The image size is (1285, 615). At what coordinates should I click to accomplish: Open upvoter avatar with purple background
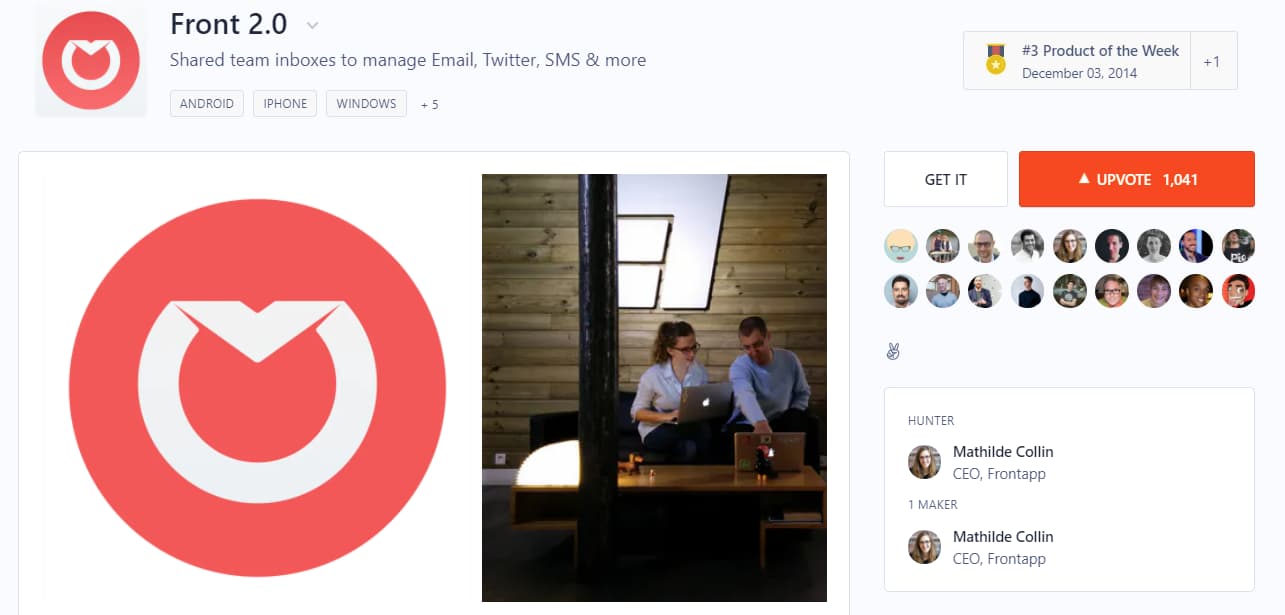[x=1154, y=291]
